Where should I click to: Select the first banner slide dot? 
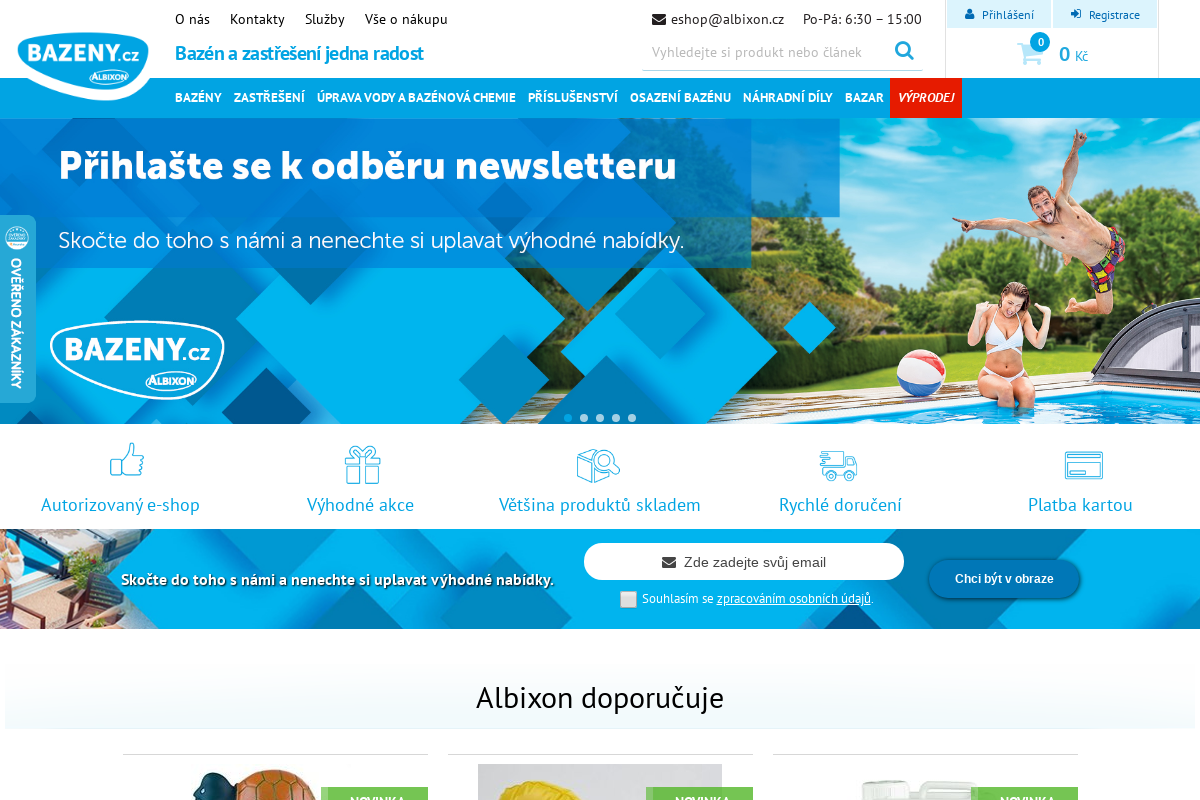point(568,418)
